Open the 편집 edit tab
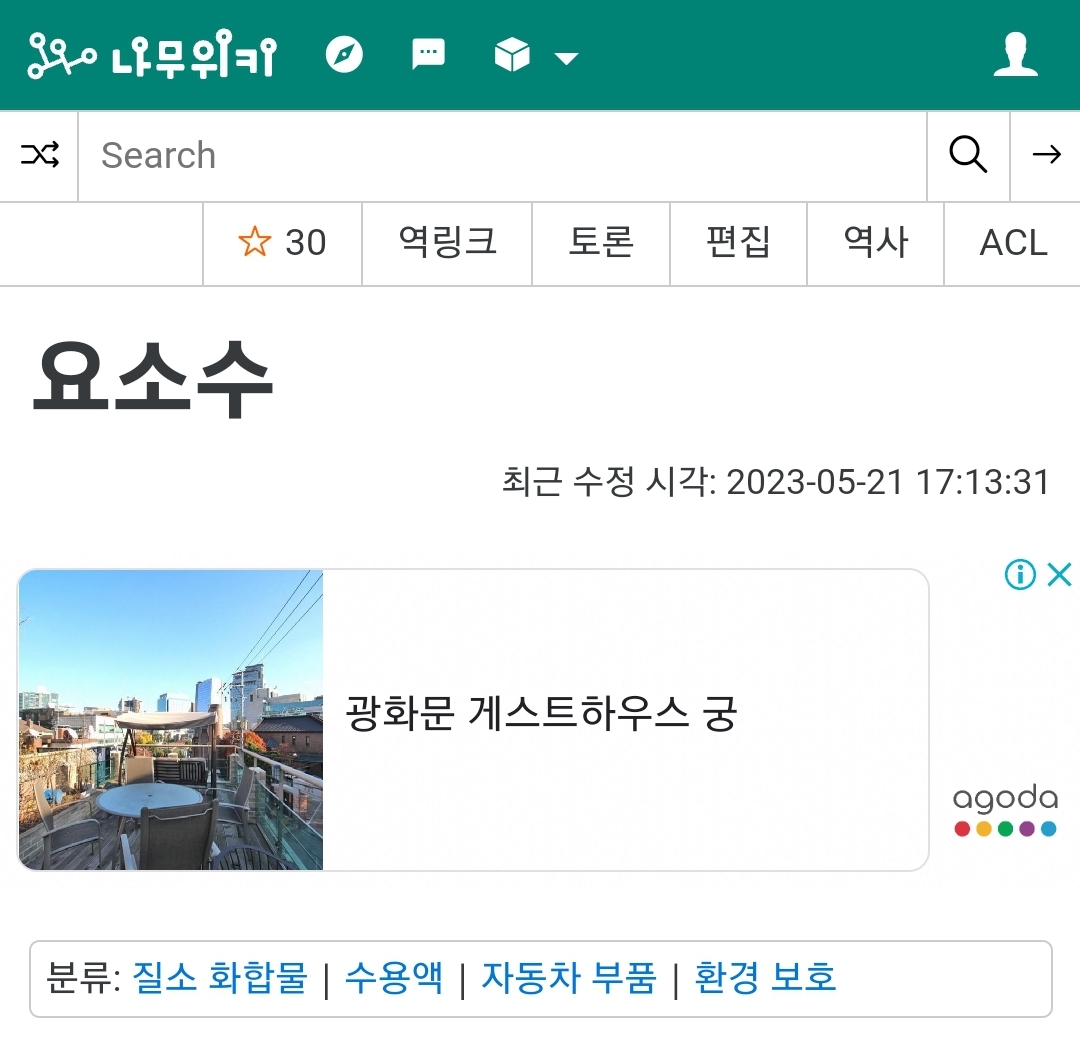Screen dimensions: 1080x1042 pos(738,243)
